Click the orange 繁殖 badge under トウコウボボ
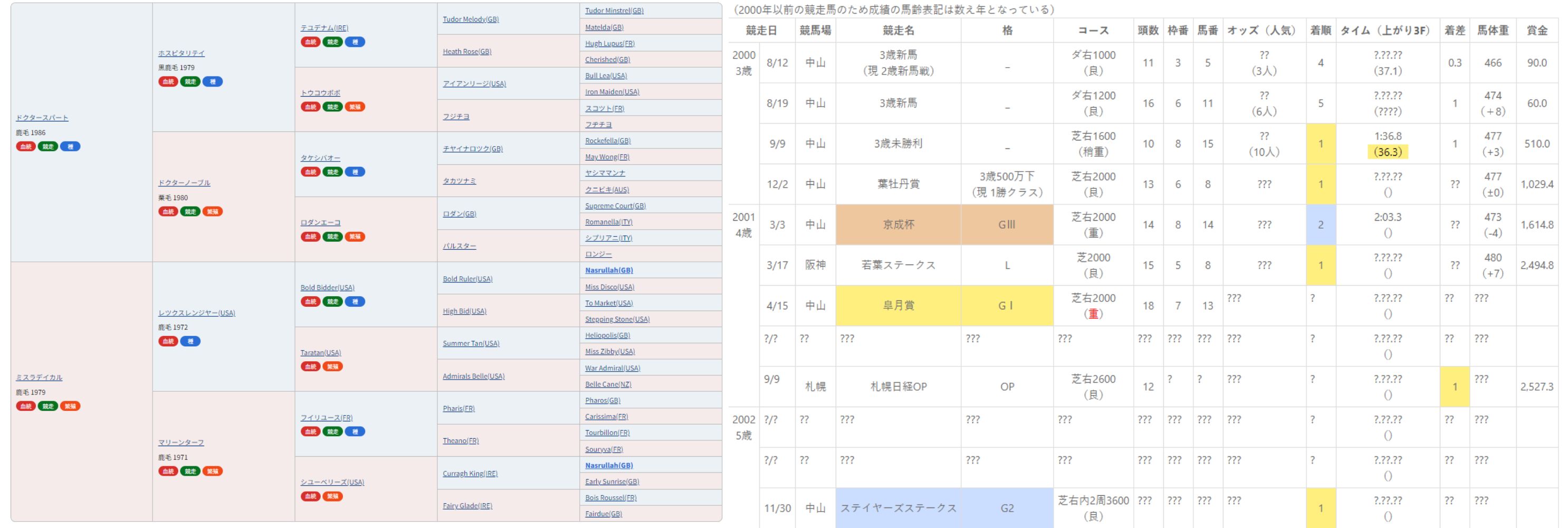Screen dimensions: 1568x528 tap(354, 107)
